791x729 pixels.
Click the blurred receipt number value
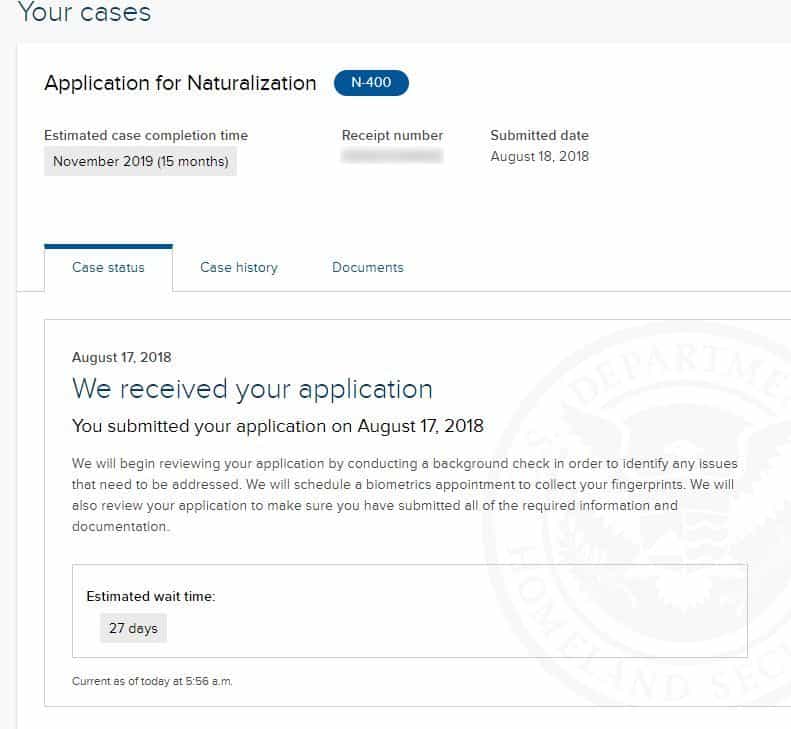coord(392,156)
